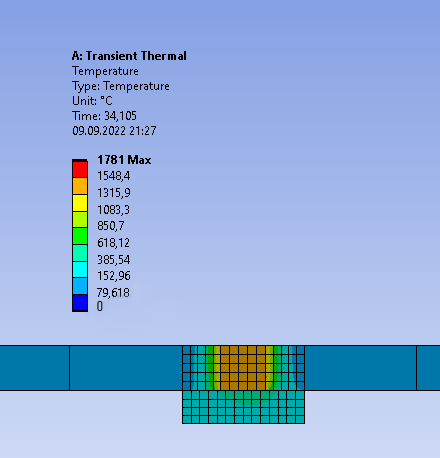
Task: Click the orange hot zone on the mesh
Action: [x=243, y=368]
